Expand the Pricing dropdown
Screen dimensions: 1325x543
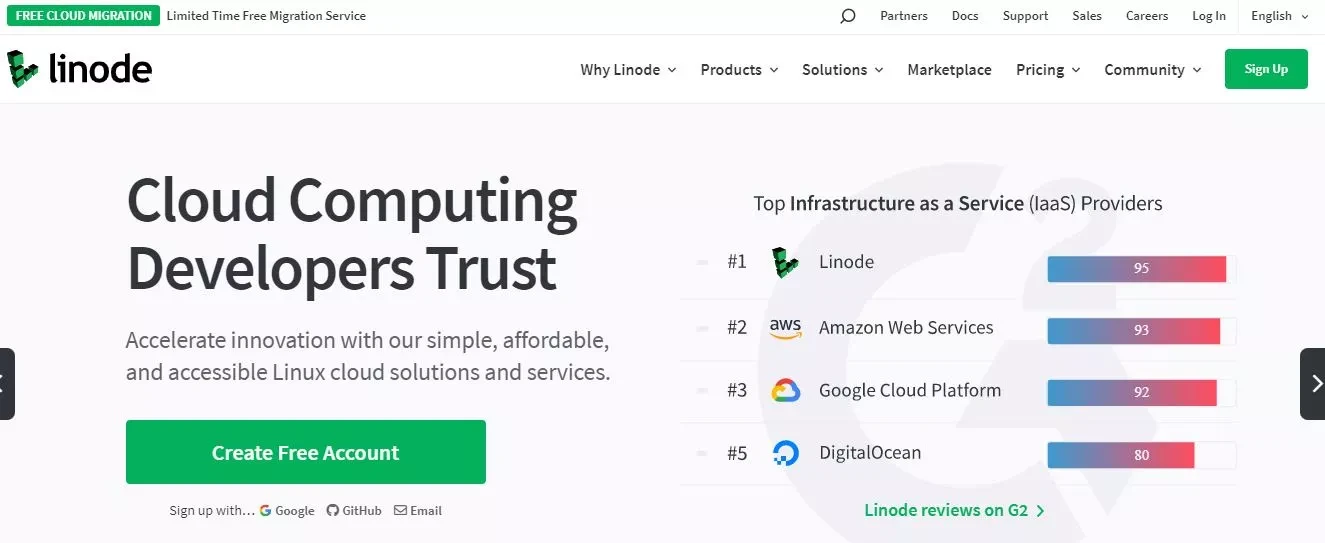(1048, 69)
